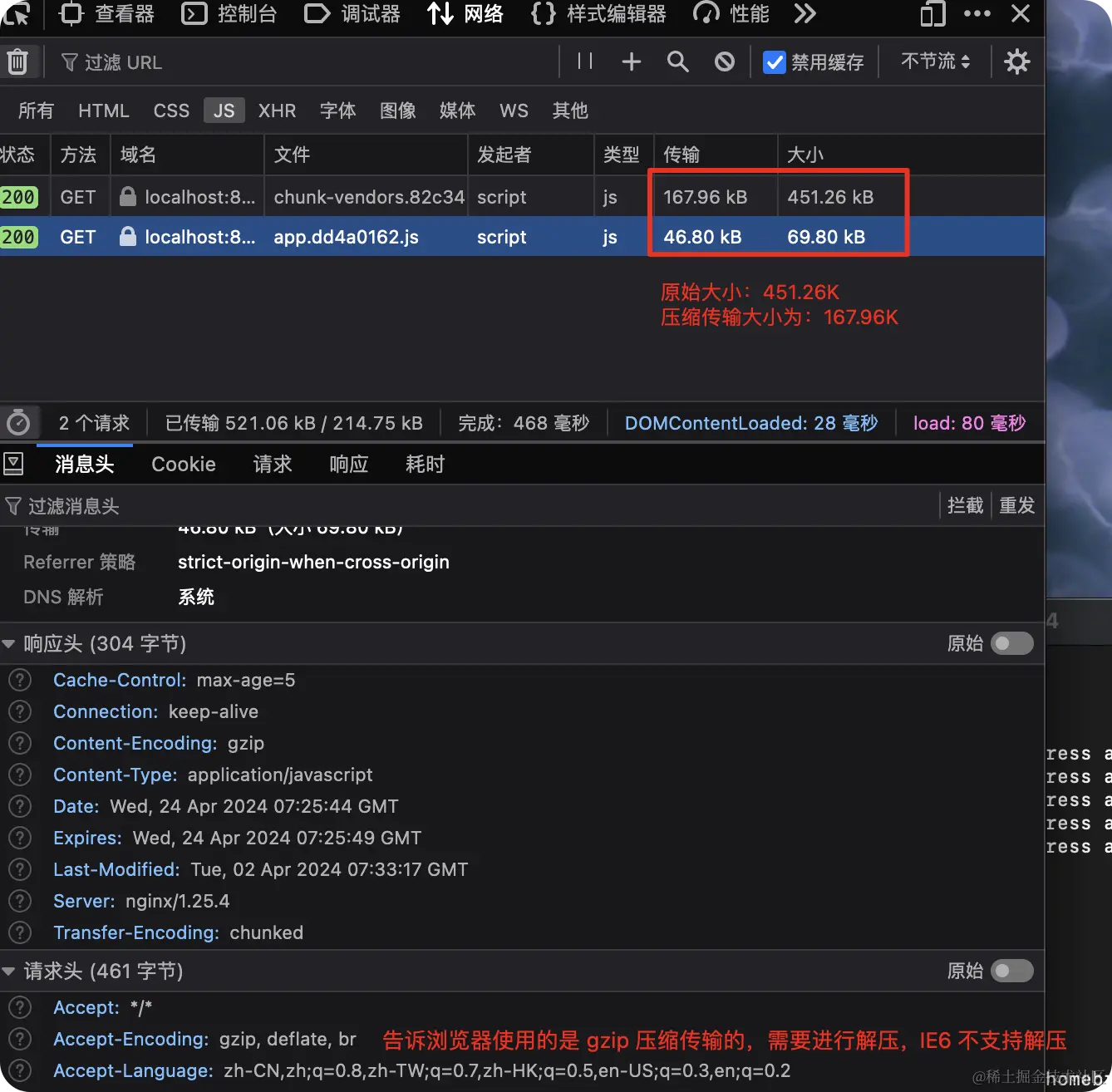Disable the 禁用缓存 checkbox

point(775,61)
